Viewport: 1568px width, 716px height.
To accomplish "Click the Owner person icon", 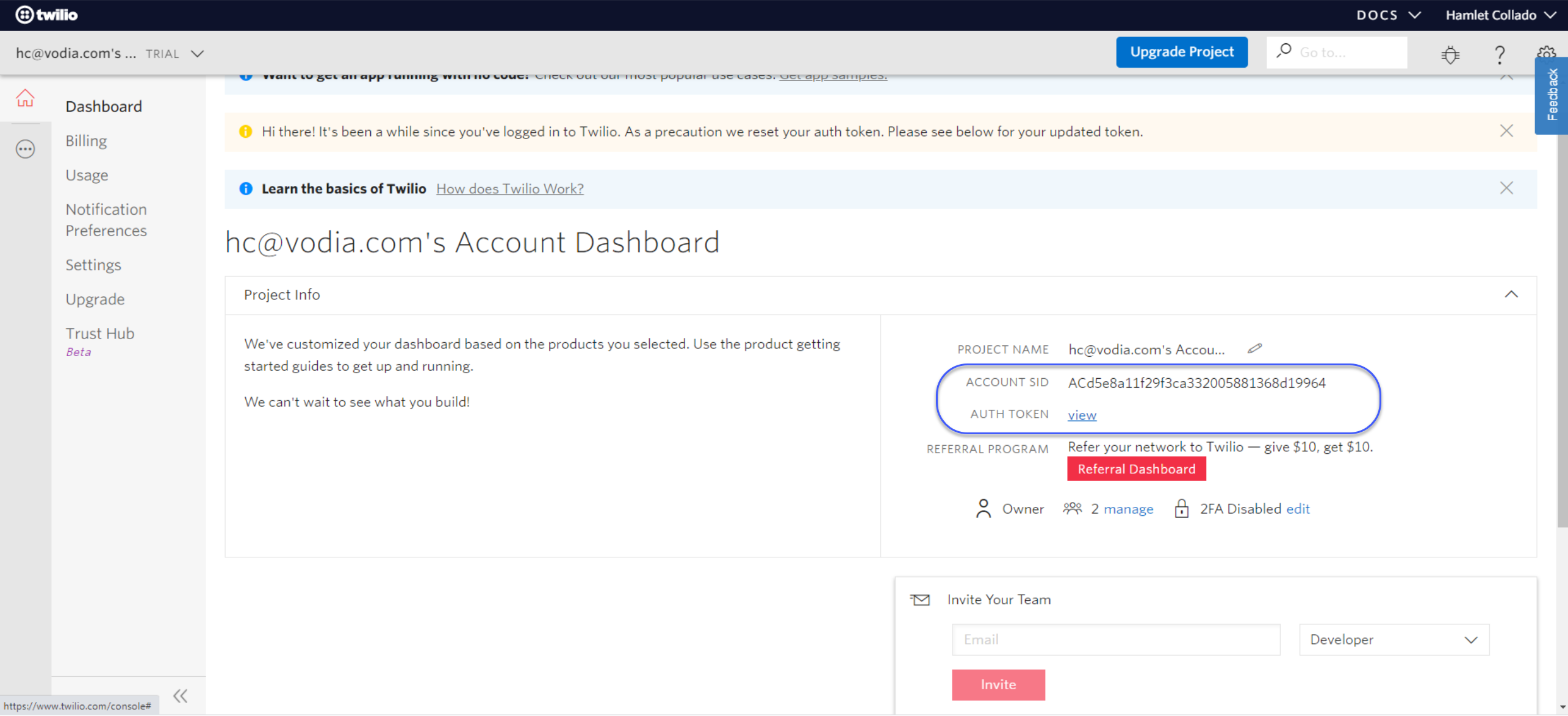I will coord(983,509).
